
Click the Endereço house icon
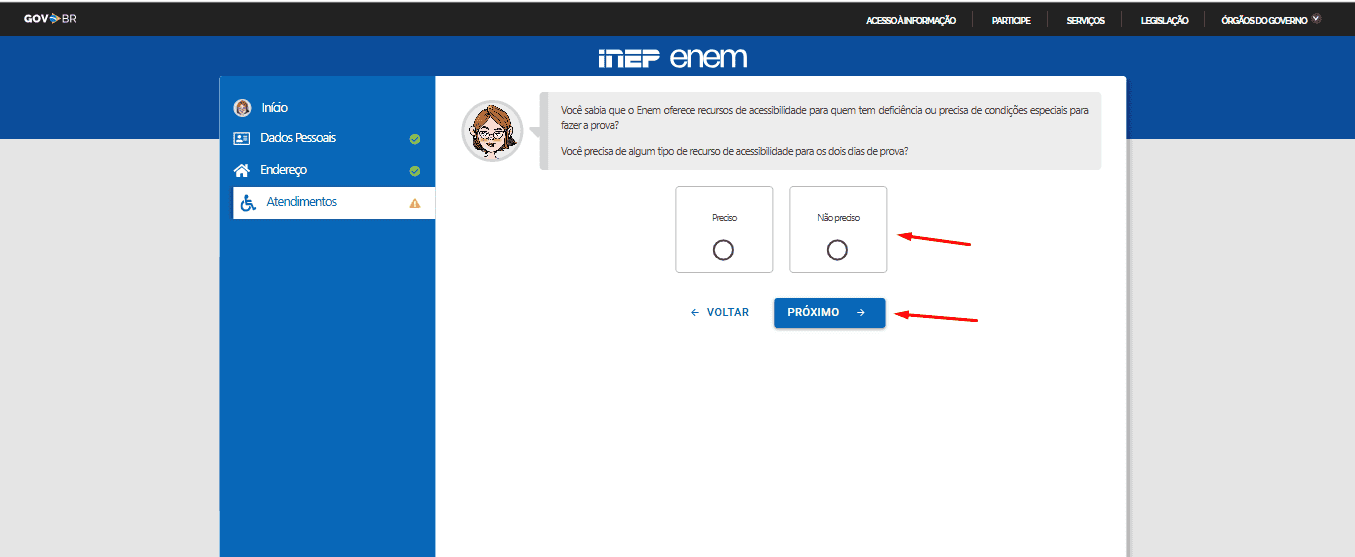tap(242, 170)
